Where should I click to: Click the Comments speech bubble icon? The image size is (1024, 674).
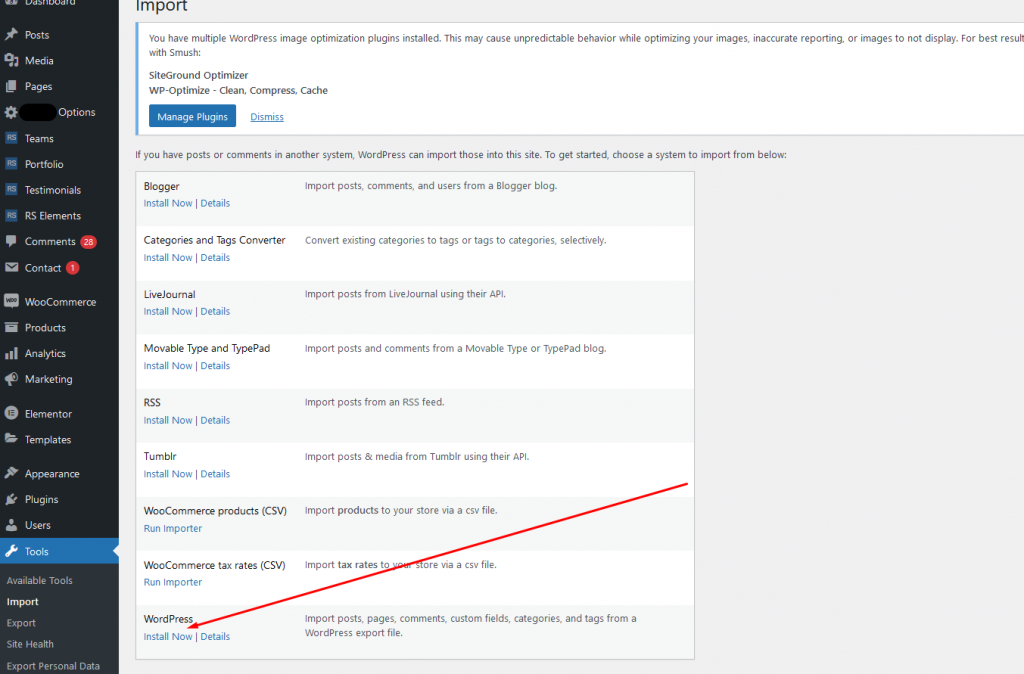pos(11,241)
